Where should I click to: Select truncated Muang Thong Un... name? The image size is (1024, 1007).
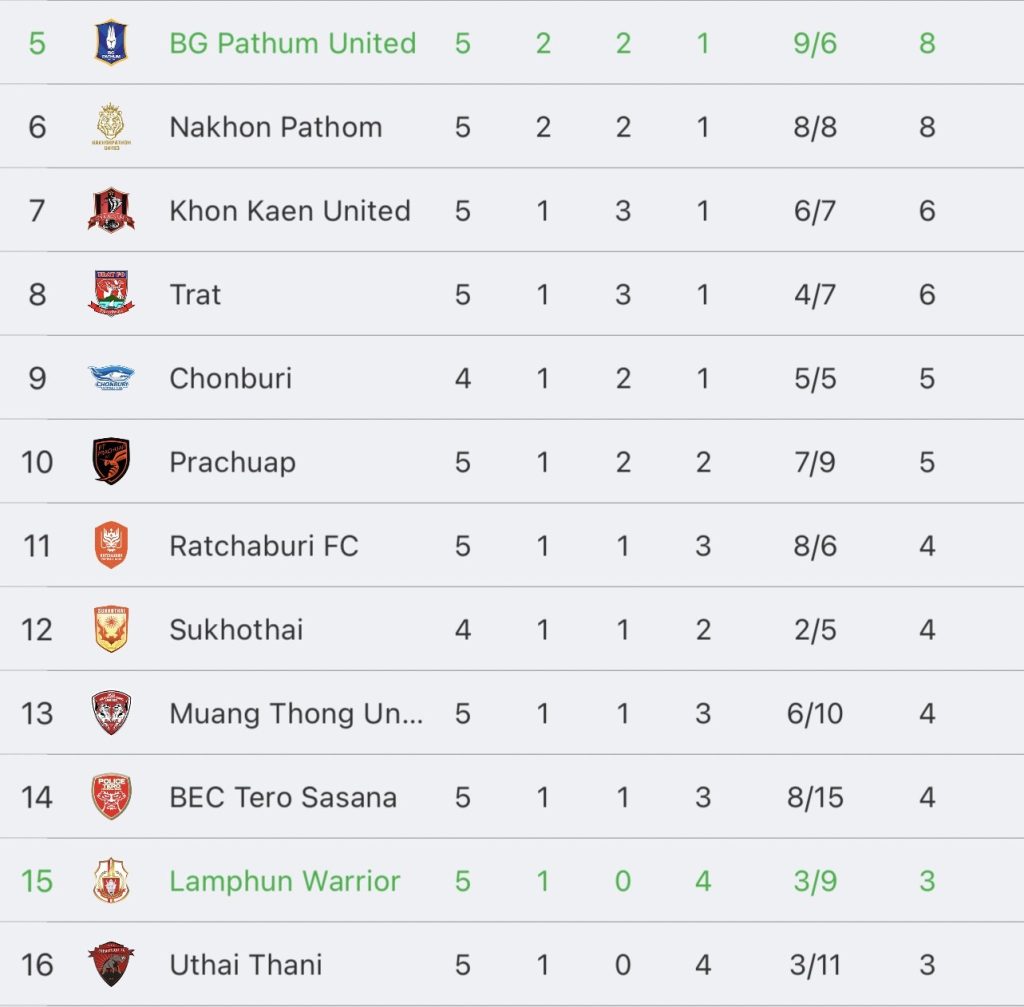[296, 713]
